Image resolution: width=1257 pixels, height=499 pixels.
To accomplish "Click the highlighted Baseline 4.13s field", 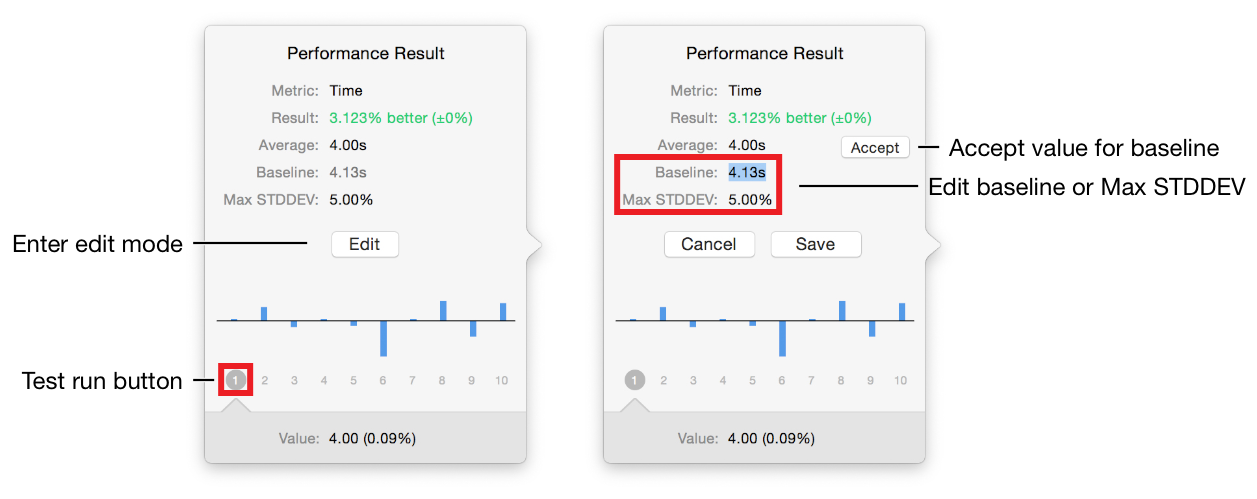I will pyautogui.click(x=747, y=172).
